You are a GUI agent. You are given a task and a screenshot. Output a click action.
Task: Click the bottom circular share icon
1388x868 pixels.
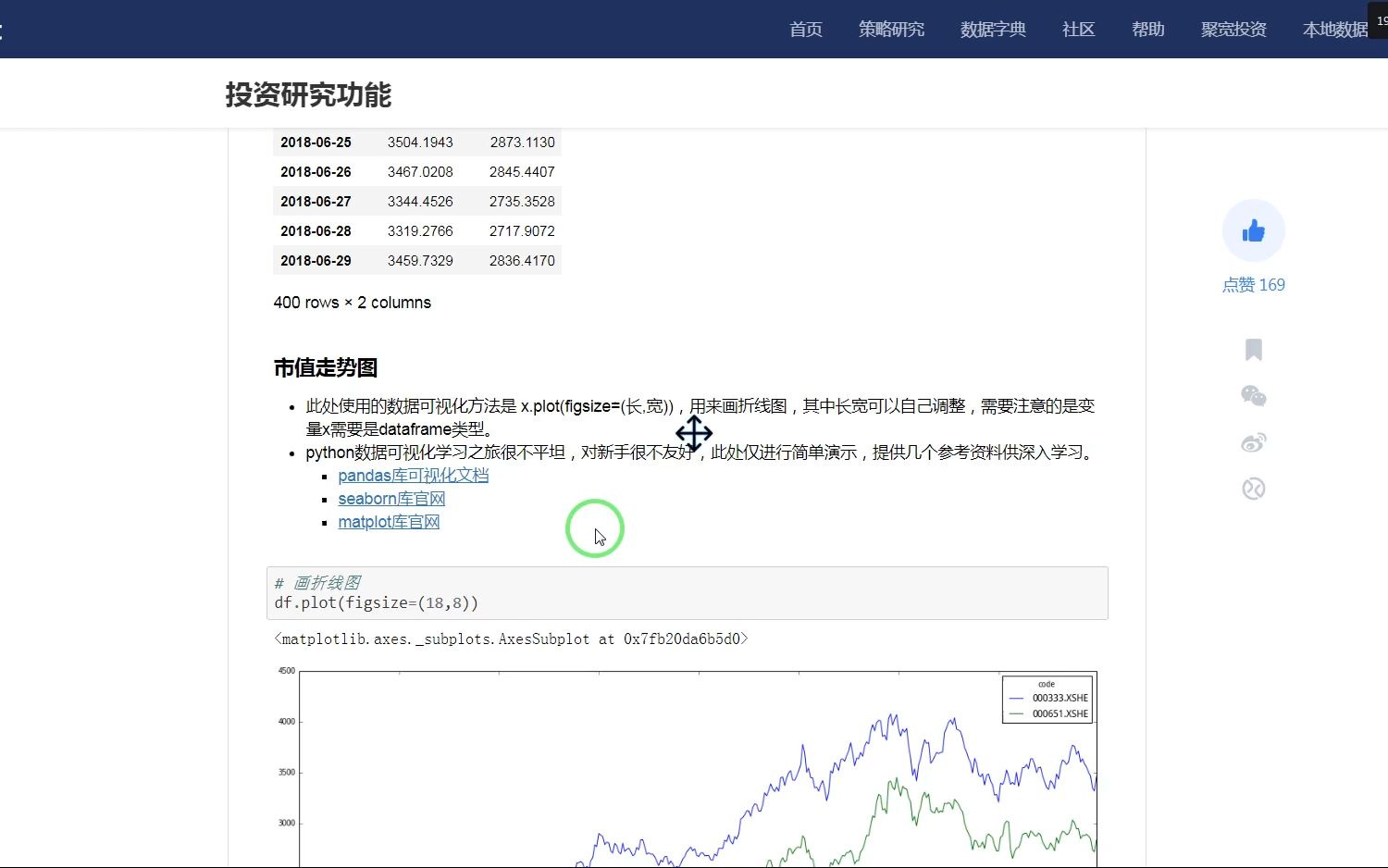tap(1254, 489)
